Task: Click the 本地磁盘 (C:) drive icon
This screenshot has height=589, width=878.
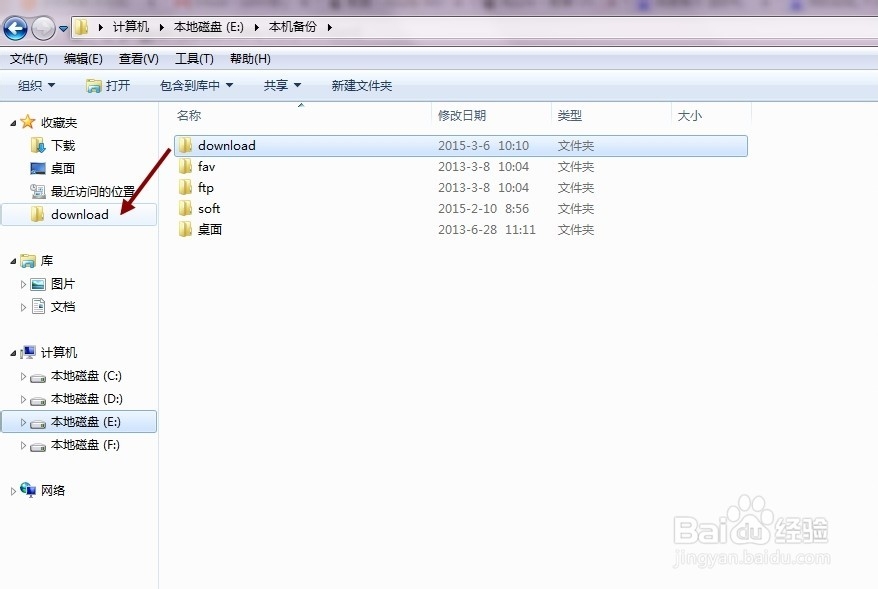Action: [x=38, y=378]
